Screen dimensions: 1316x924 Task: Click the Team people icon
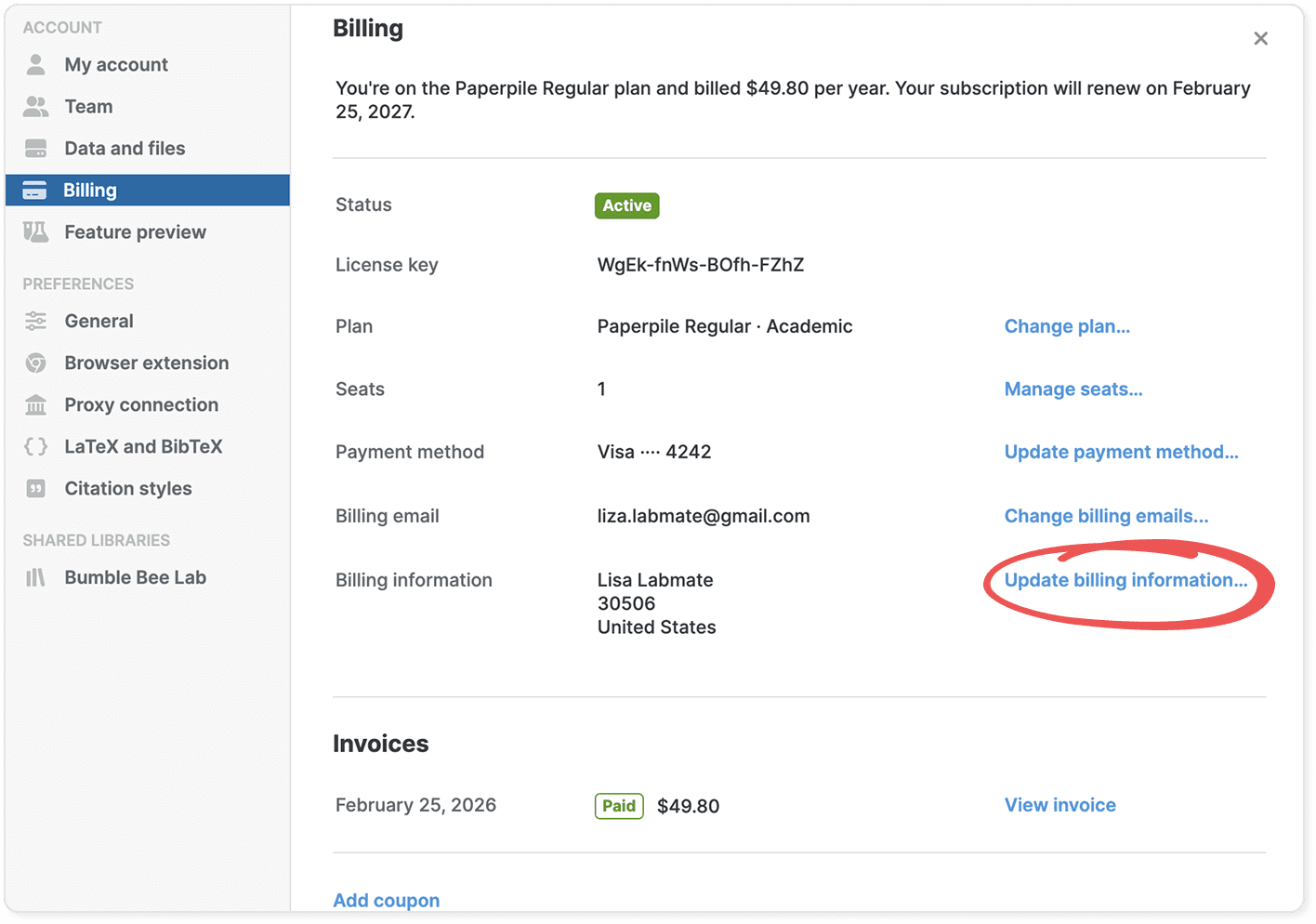pyautogui.click(x=36, y=107)
